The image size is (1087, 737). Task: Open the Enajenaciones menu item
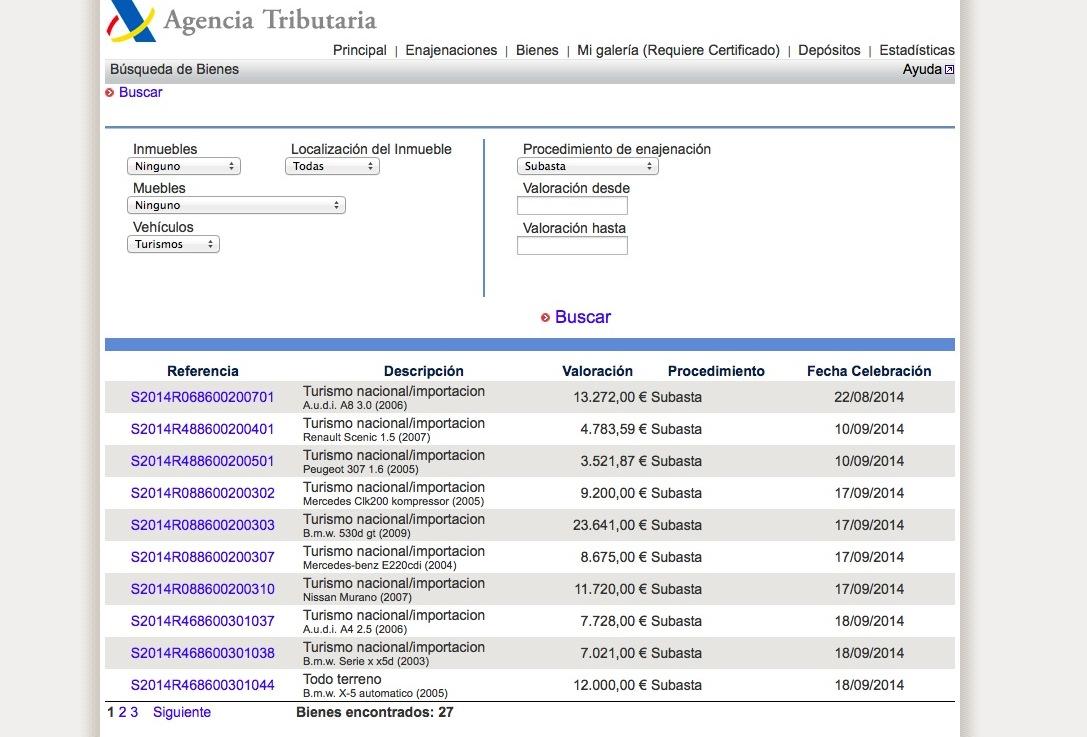click(451, 50)
